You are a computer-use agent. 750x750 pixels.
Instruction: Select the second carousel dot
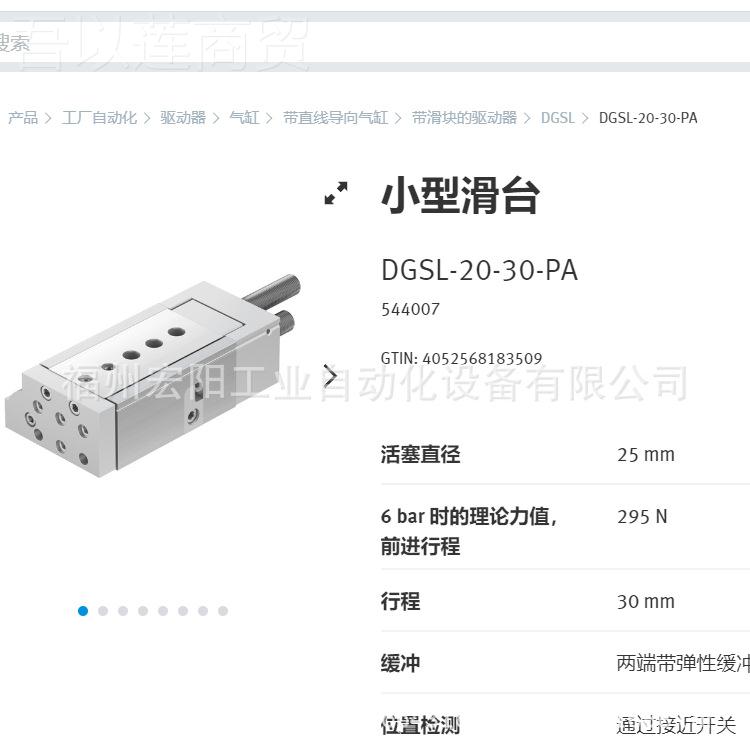pyautogui.click(x=103, y=611)
